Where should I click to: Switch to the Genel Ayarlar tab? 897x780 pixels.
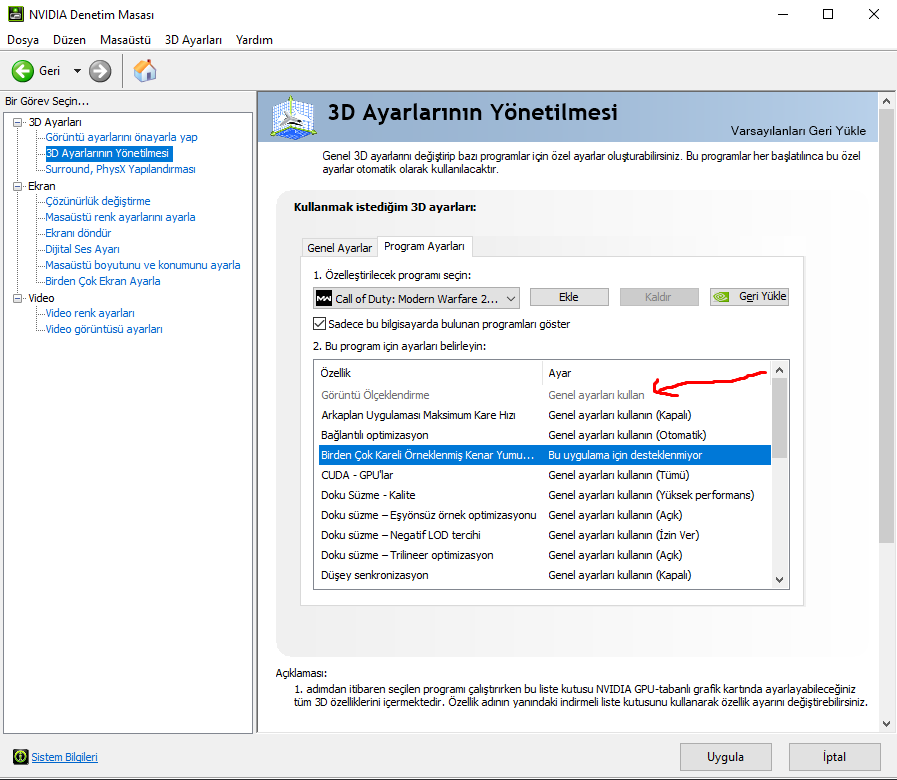pyautogui.click(x=339, y=248)
